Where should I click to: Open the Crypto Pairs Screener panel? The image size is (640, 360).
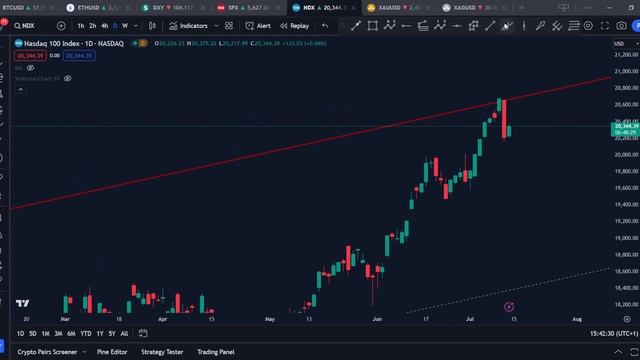pos(47,352)
